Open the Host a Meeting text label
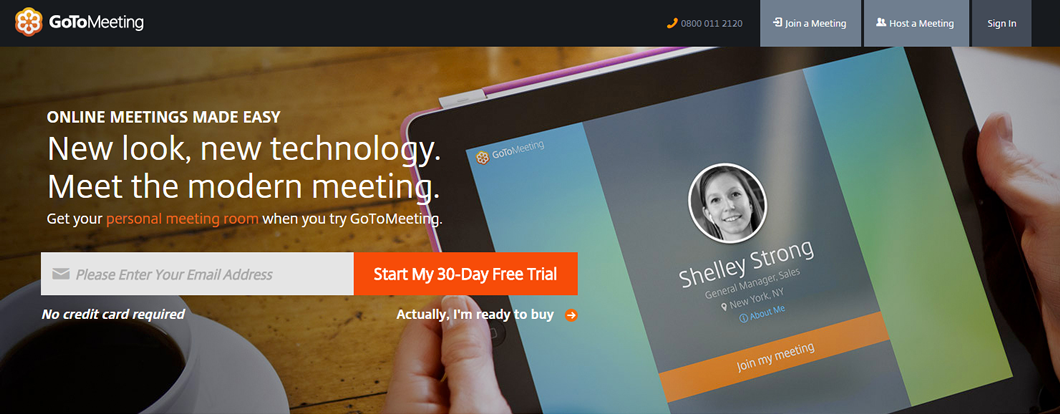 (921, 23)
